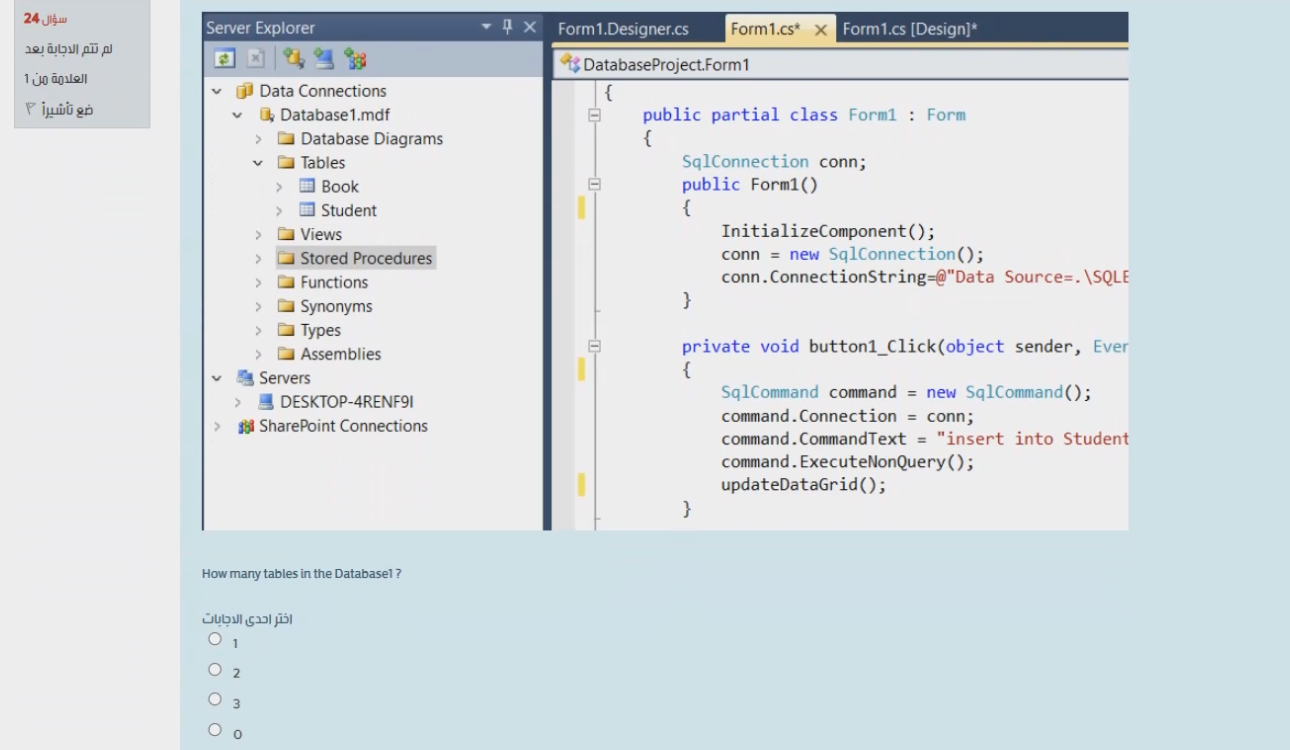This screenshot has height=750, width=1290.
Task: Click the Add SharePoint Connection toolbar icon
Action: 355,59
